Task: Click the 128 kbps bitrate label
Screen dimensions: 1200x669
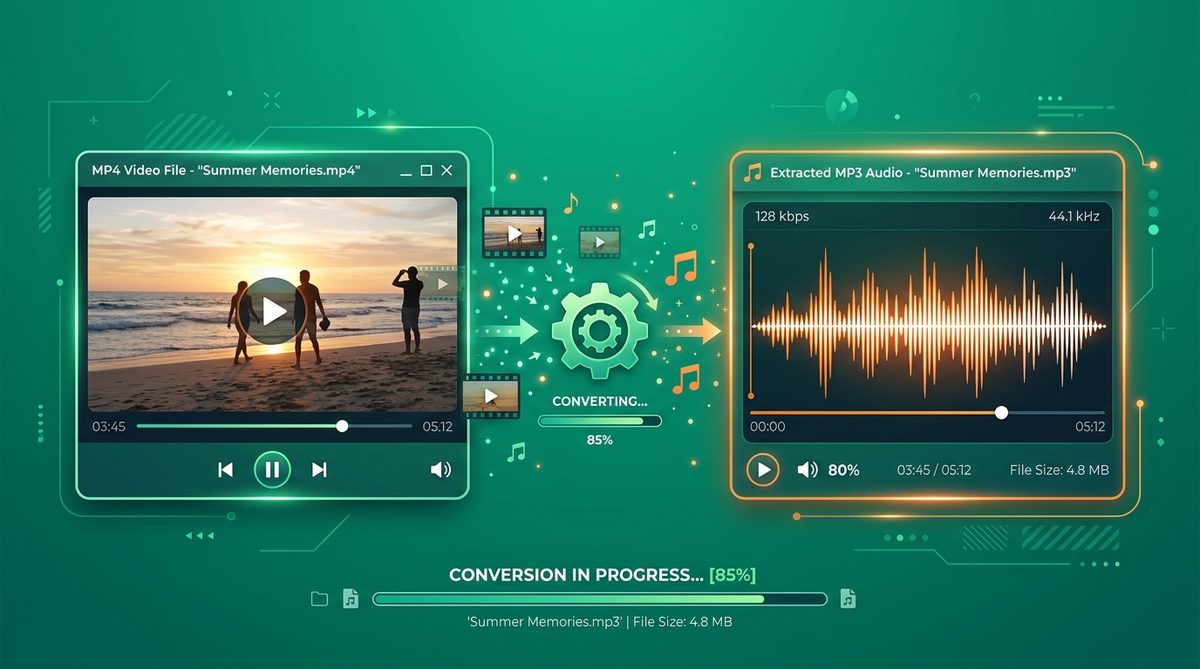Action: pos(782,216)
